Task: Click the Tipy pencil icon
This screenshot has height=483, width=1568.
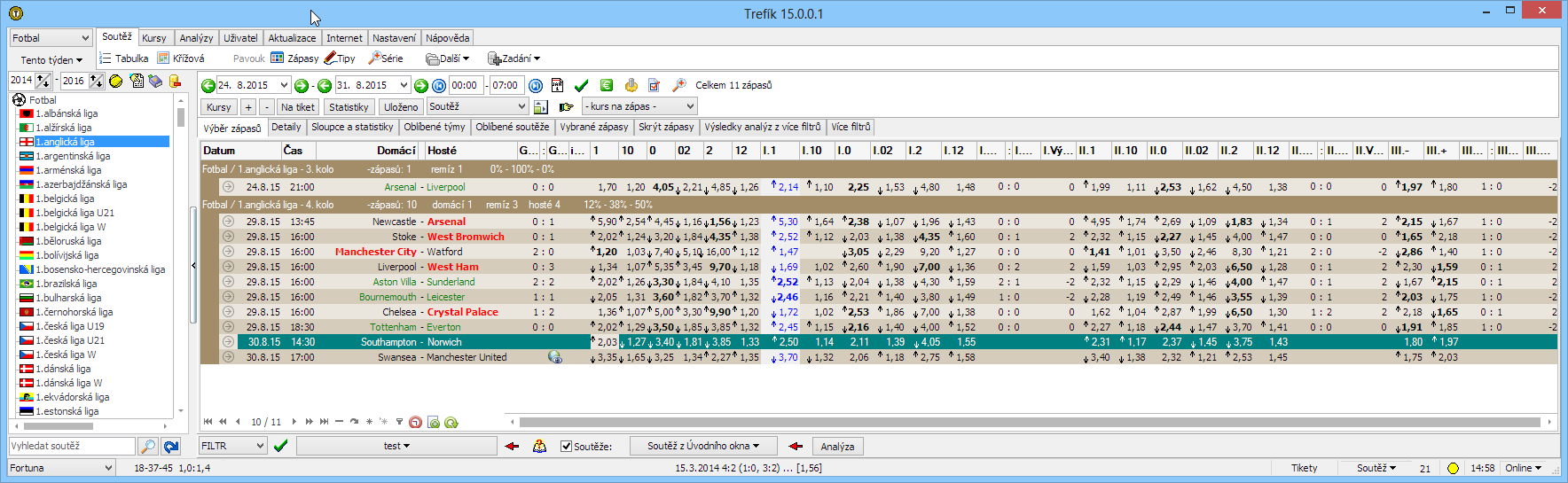Action: [330, 58]
